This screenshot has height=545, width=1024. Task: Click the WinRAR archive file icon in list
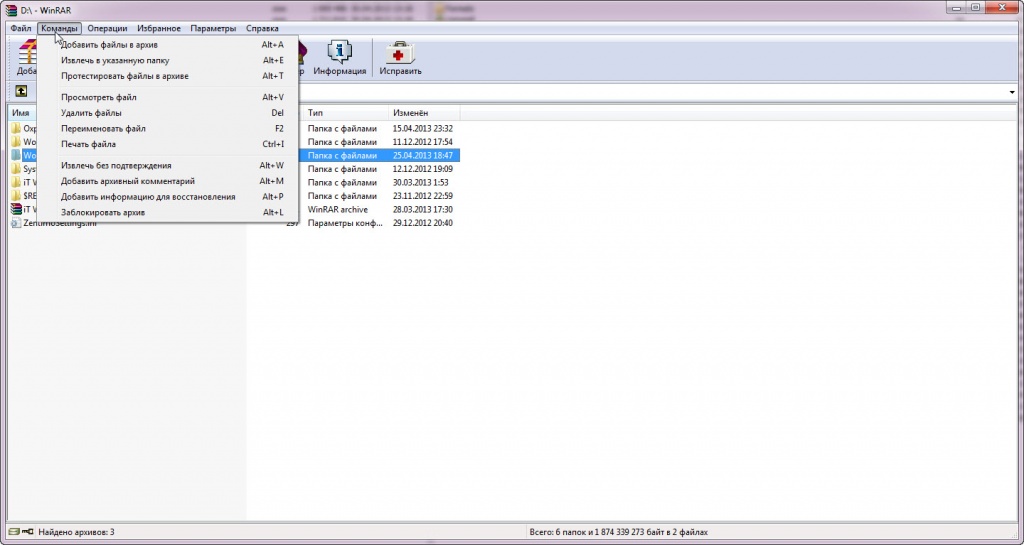16,209
